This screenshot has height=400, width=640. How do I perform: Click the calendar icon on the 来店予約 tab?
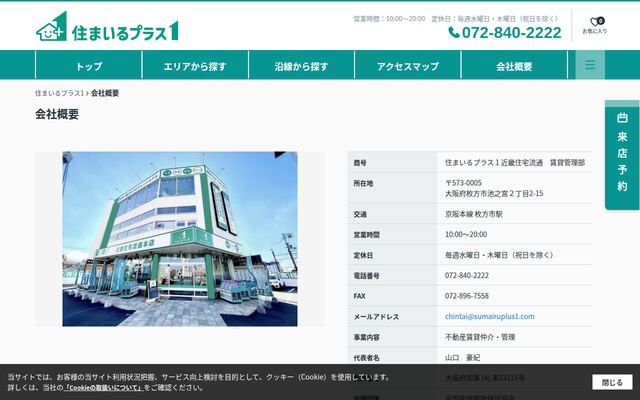point(622,118)
